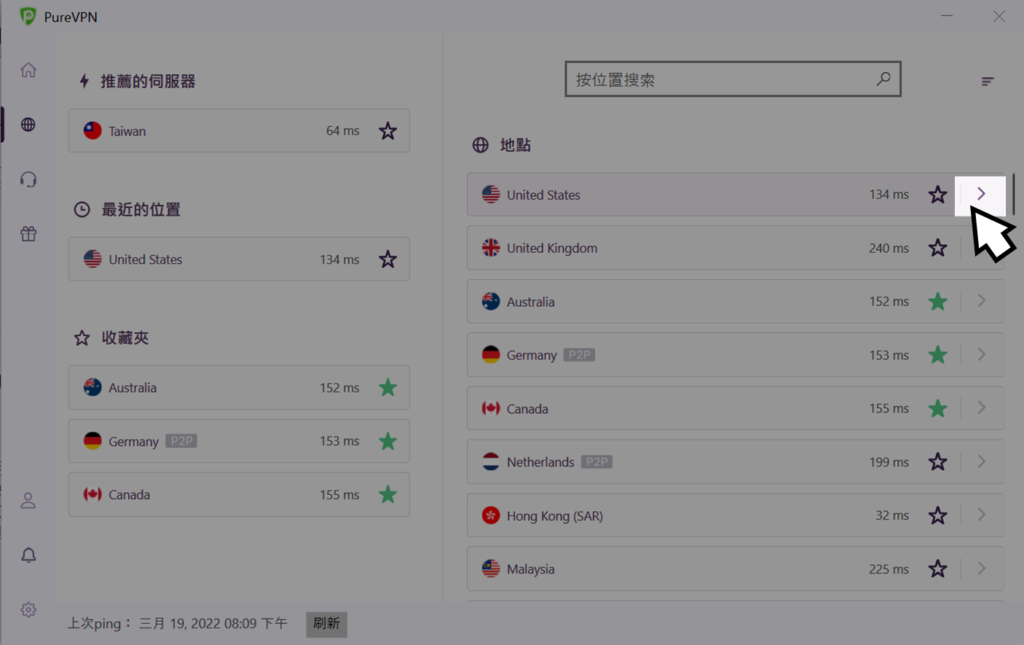Unfavorite Australia in the favorites list

(388, 387)
